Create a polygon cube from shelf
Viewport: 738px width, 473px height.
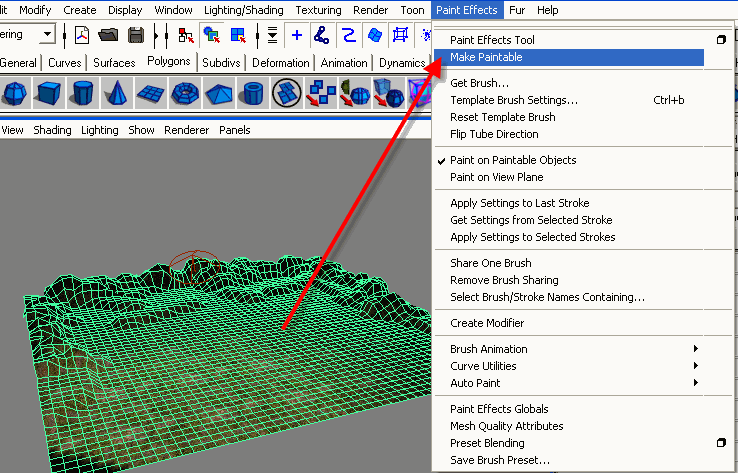coord(48,94)
